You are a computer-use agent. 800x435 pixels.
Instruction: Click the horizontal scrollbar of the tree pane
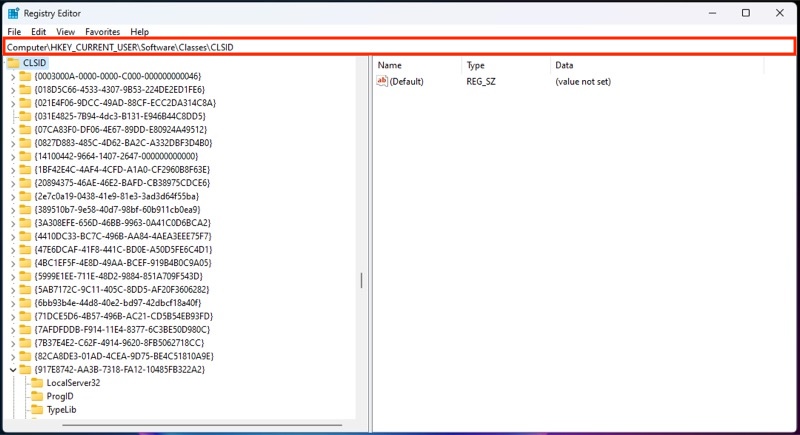(202, 424)
